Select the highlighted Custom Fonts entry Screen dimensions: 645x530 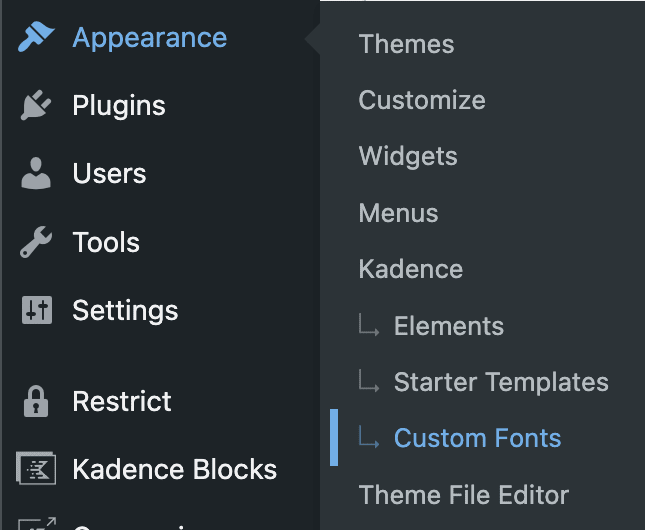pyautogui.click(x=477, y=438)
